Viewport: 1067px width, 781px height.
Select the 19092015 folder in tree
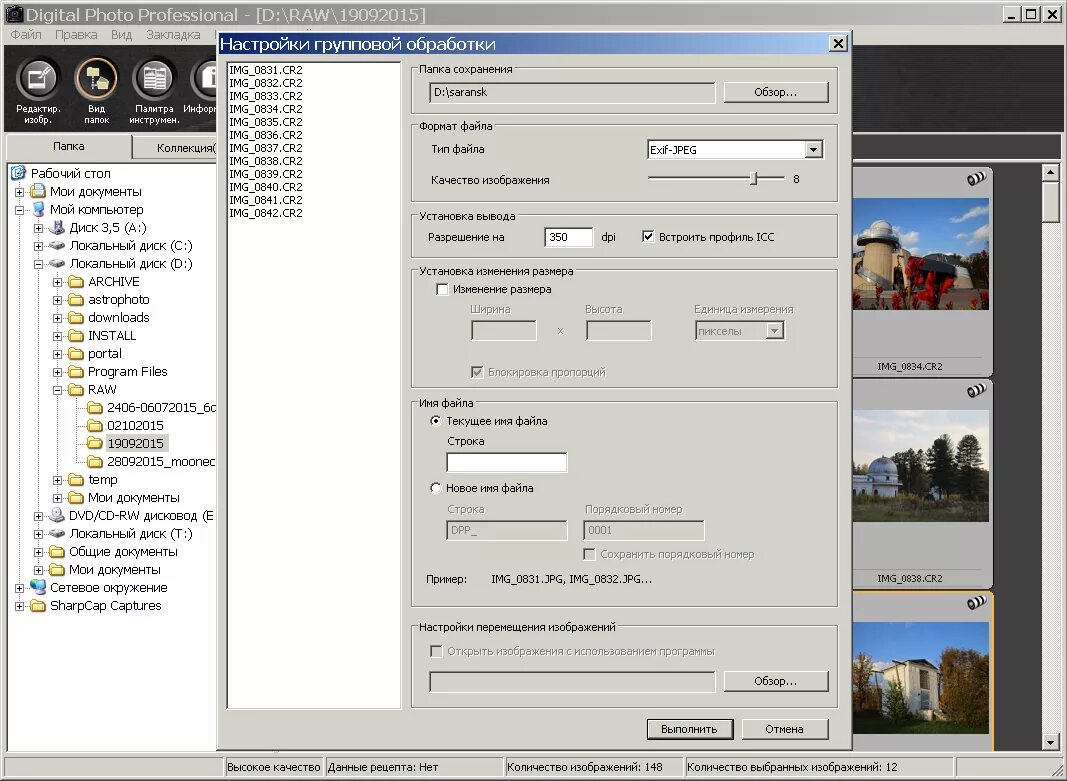pos(135,444)
